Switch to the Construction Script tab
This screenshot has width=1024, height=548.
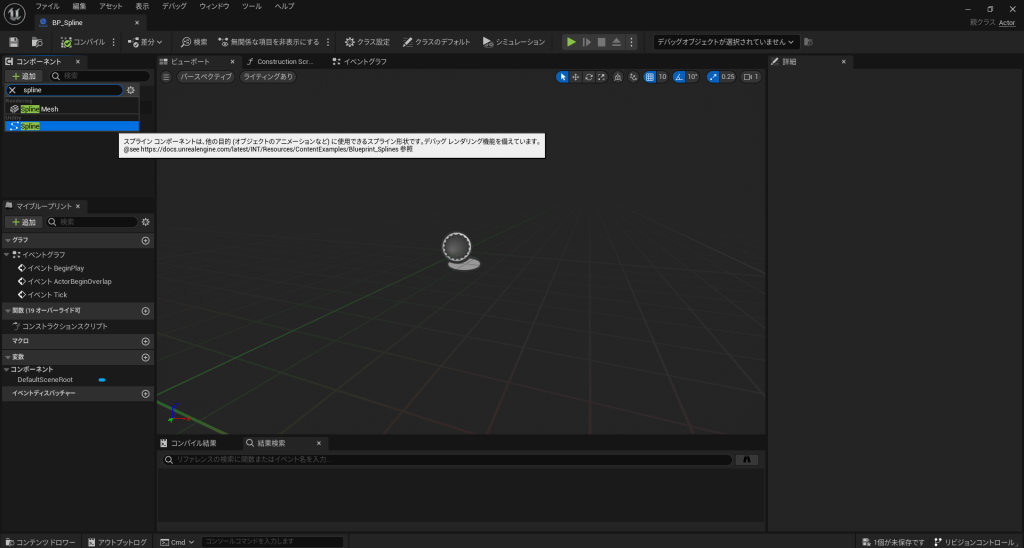[x=280, y=62]
